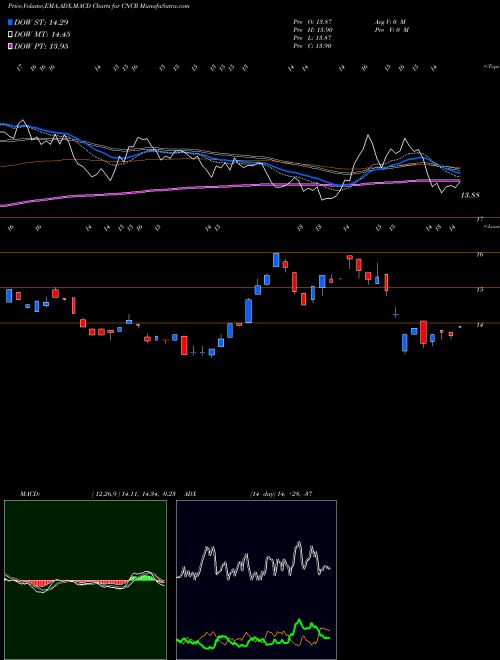Click the 'Pre C: 13.90' value
This screenshot has width=500, height=660.
click(313, 46)
